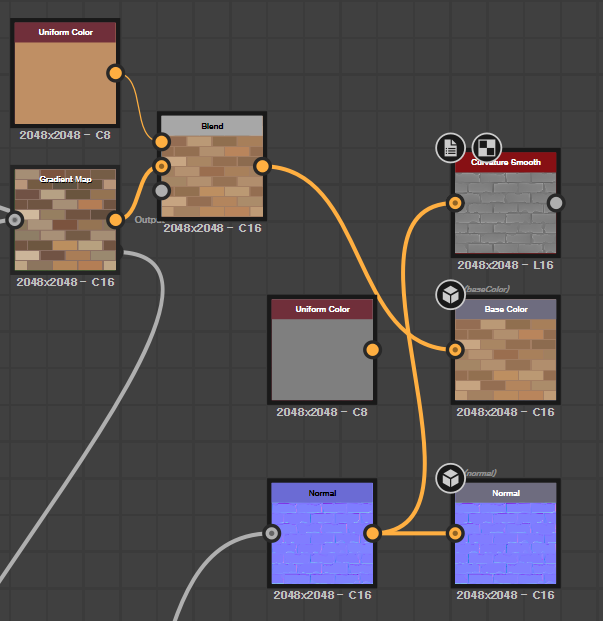
Task: Click 2048x2048 - C16 label under left Normal node
Action: click(322, 595)
